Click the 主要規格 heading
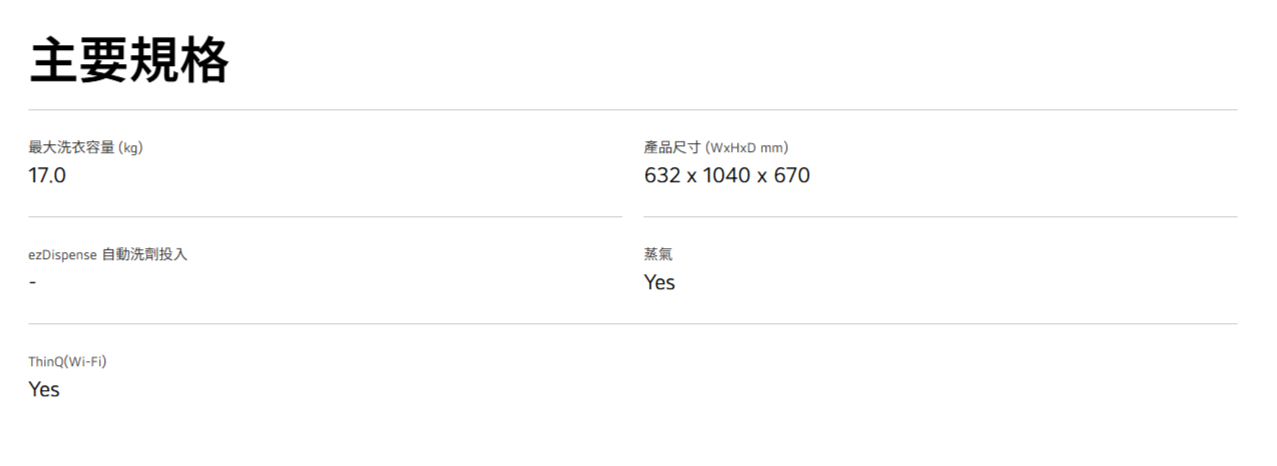Screen dimensions: 1277x466 click(x=129, y=61)
